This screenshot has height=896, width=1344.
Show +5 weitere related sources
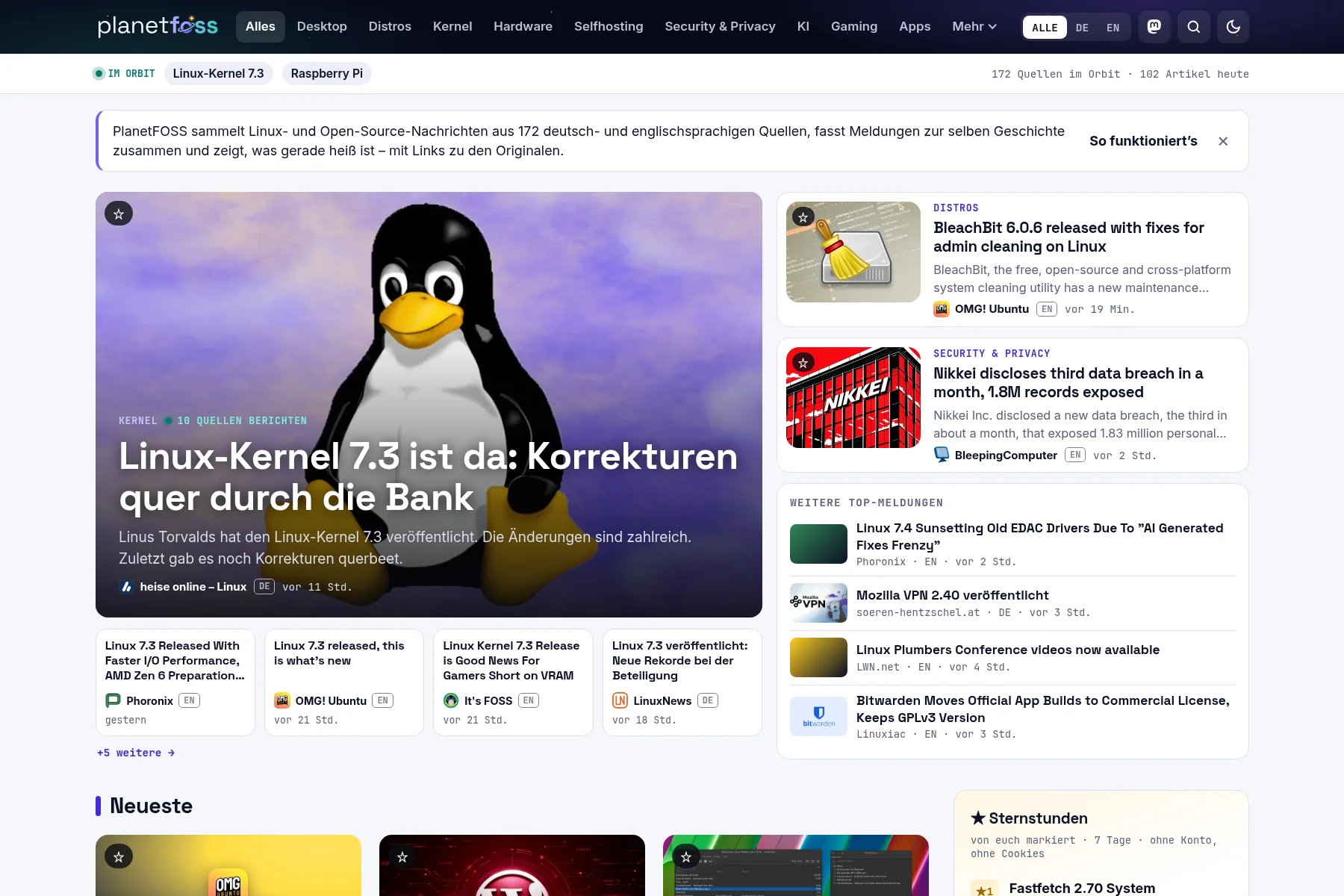[x=136, y=753]
